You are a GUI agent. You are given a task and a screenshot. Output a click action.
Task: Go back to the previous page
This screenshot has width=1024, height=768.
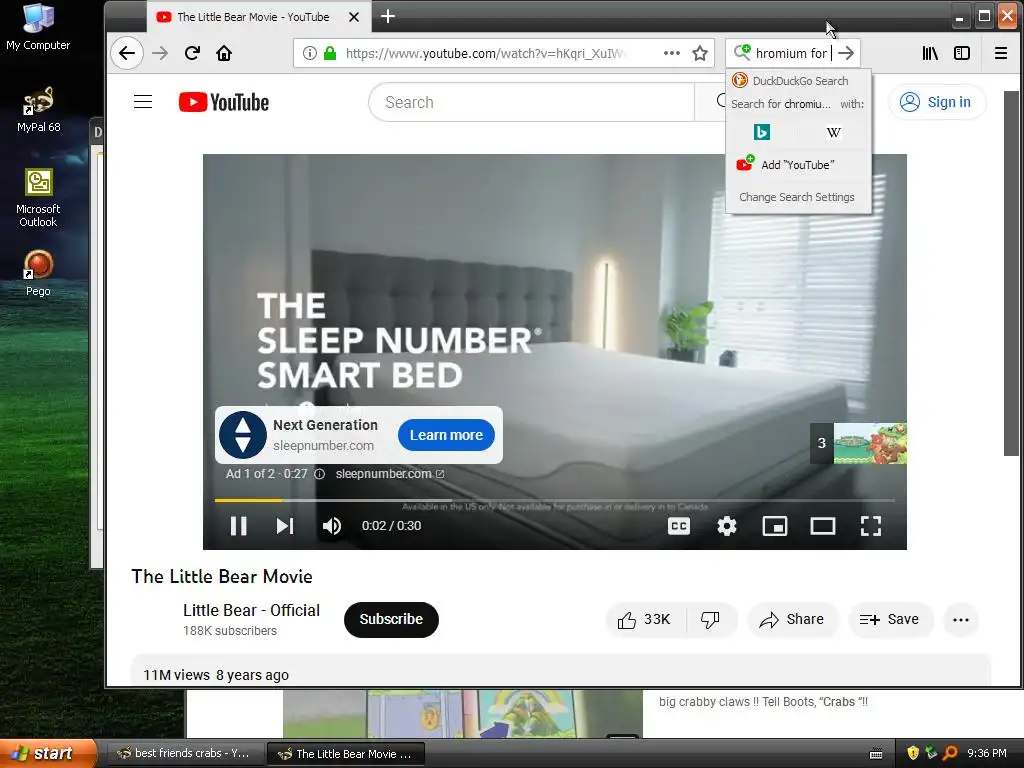coord(127,53)
